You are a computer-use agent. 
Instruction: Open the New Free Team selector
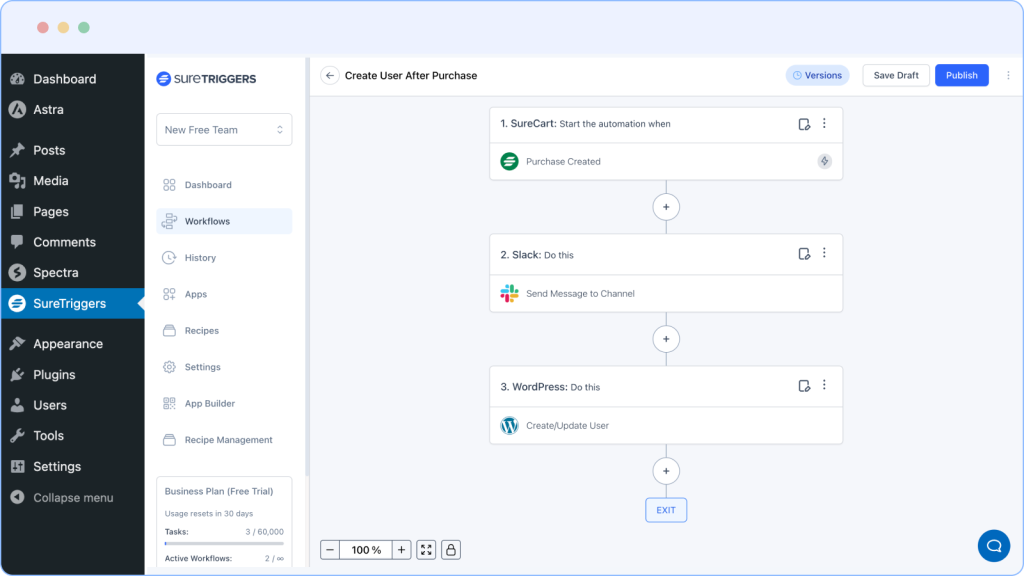click(x=224, y=129)
